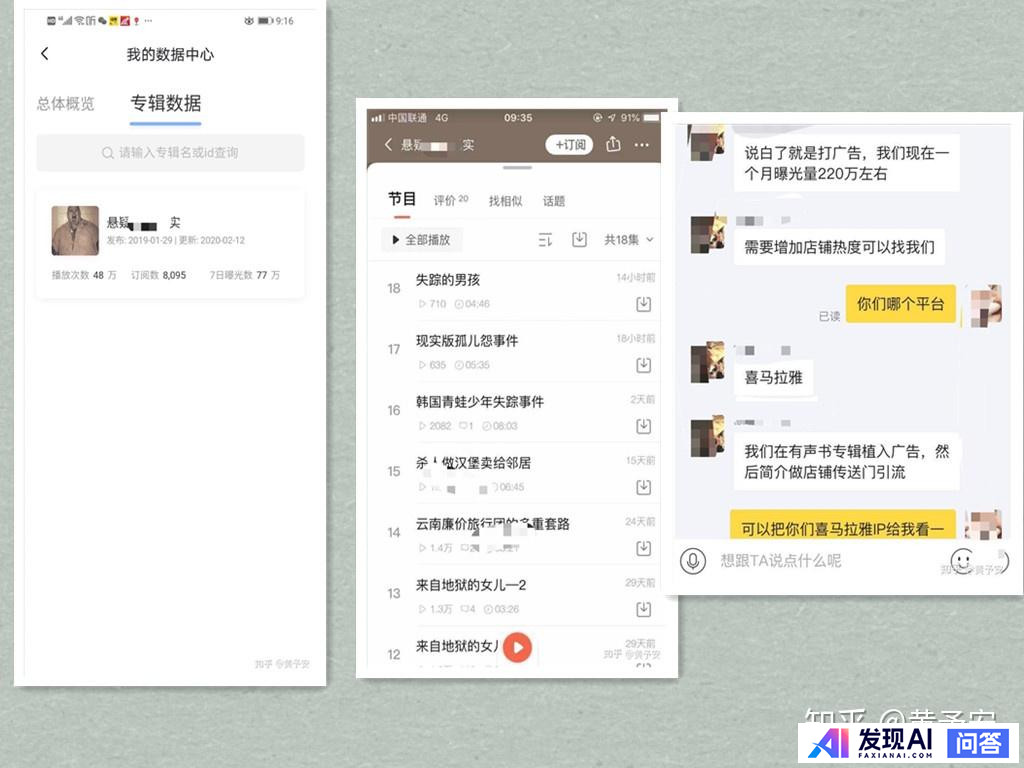The image size is (1024, 768).
Task: Open the three-dot more options menu
Action: [x=642, y=145]
